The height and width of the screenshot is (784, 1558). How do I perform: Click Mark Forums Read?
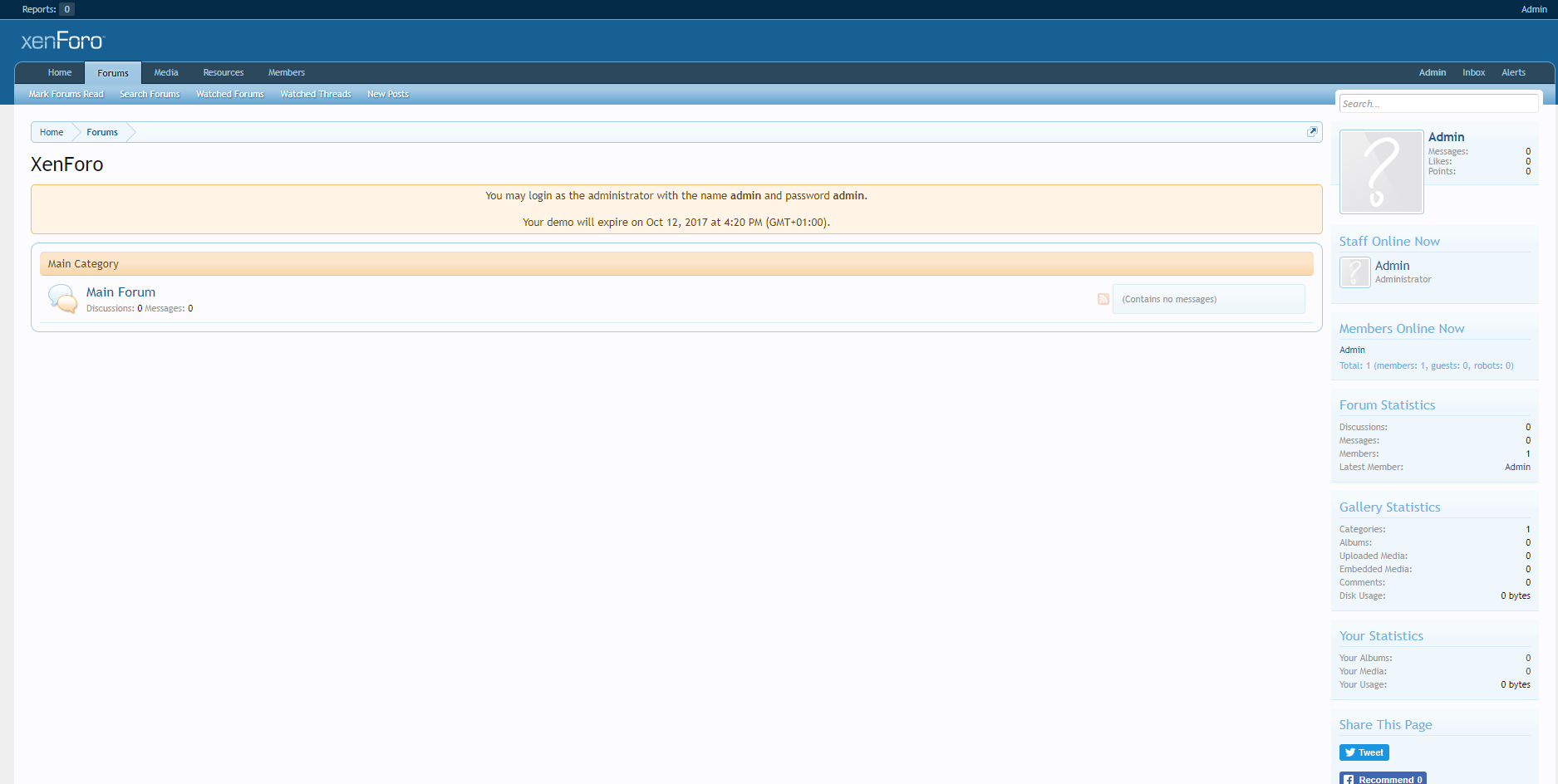[66, 95]
